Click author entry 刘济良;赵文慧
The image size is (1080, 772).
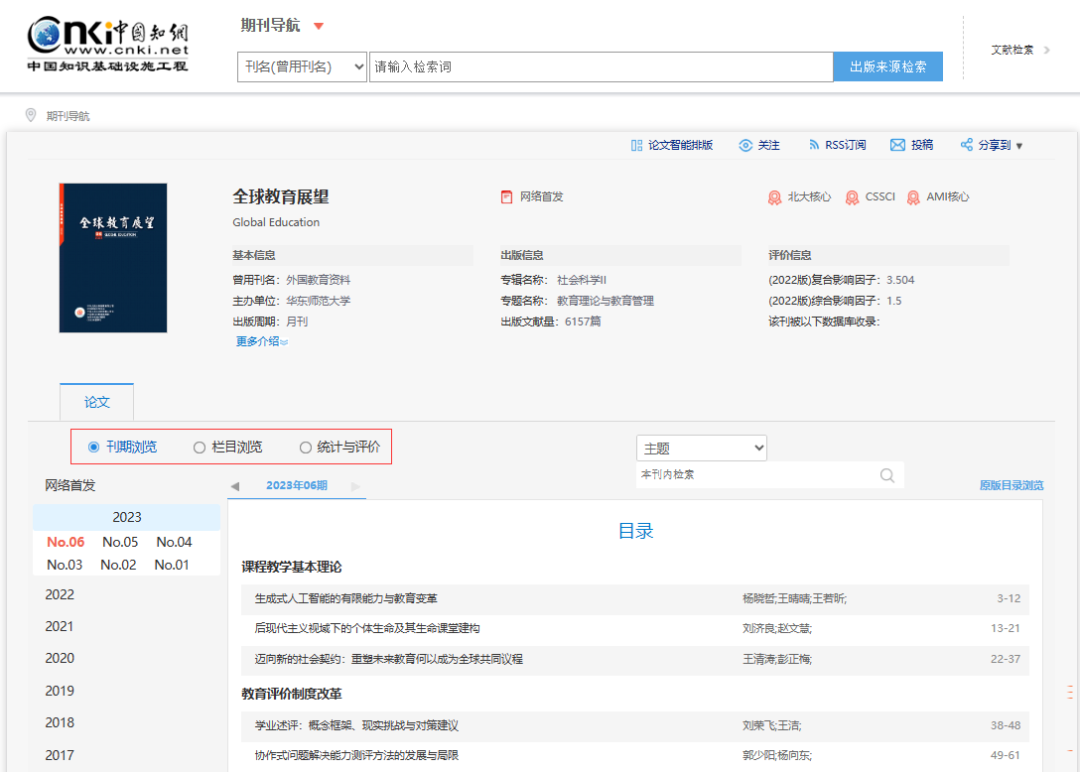click(777, 628)
